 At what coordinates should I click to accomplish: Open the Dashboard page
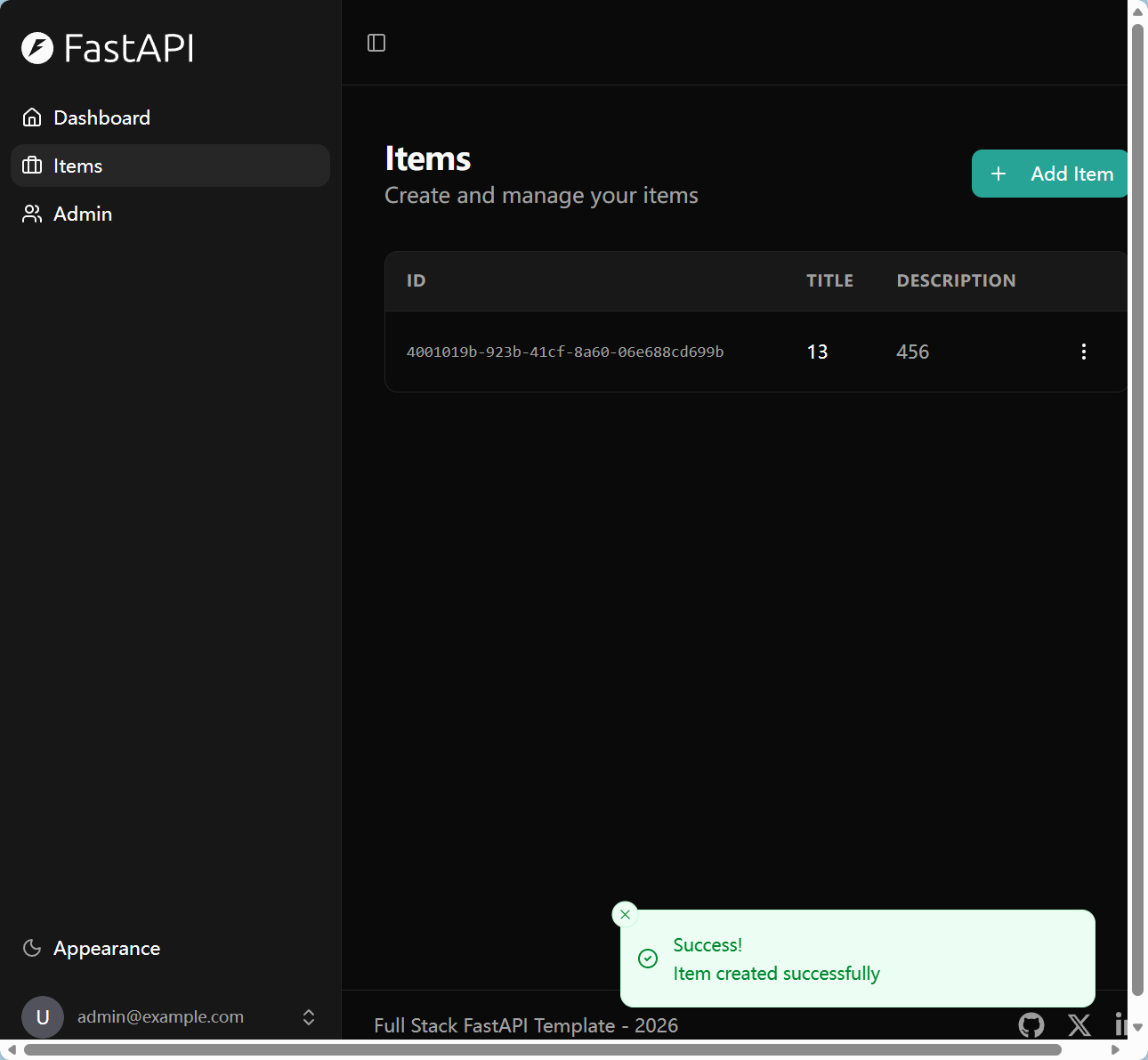click(101, 117)
